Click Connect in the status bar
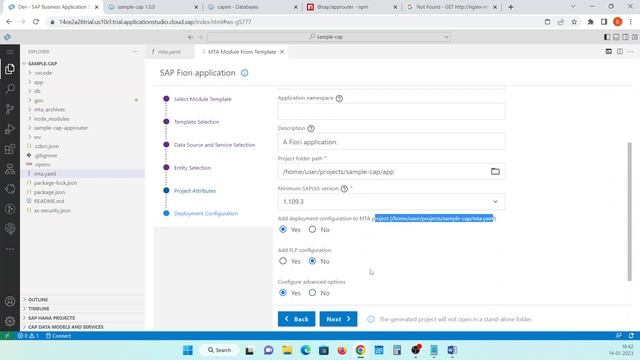Screen dimensions: 640x360 pos(58,336)
